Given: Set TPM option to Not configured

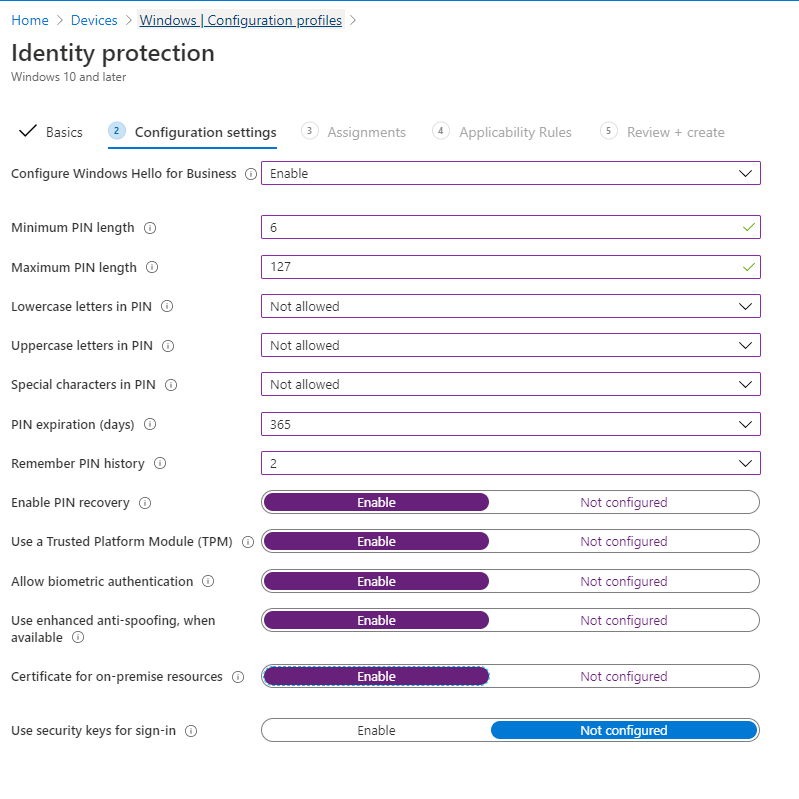Looking at the screenshot, I should coord(623,542).
